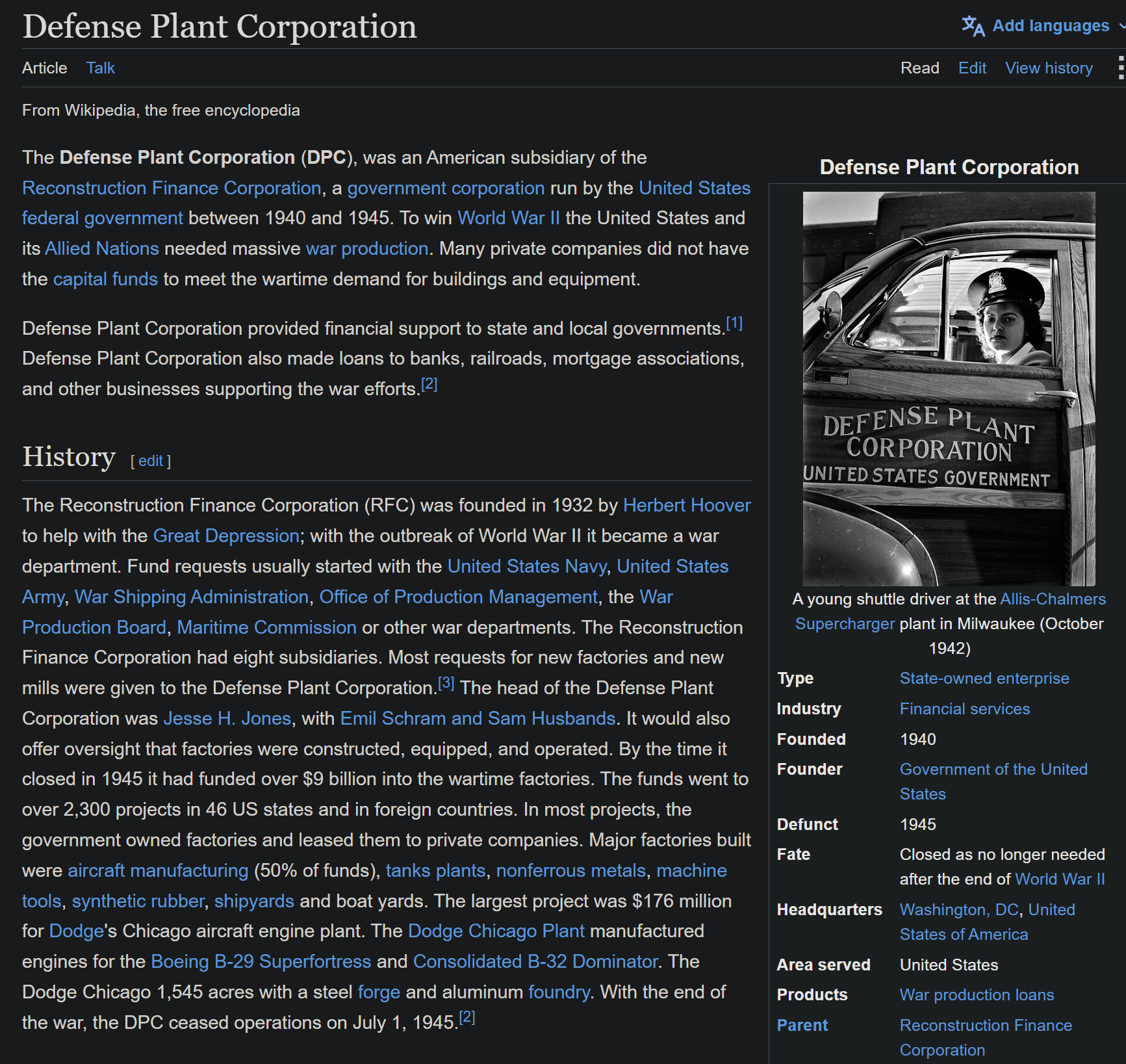The width and height of the screenshot is (1126, 1064).
Task: Switch to the Article tab
Action: pos(45,68)
